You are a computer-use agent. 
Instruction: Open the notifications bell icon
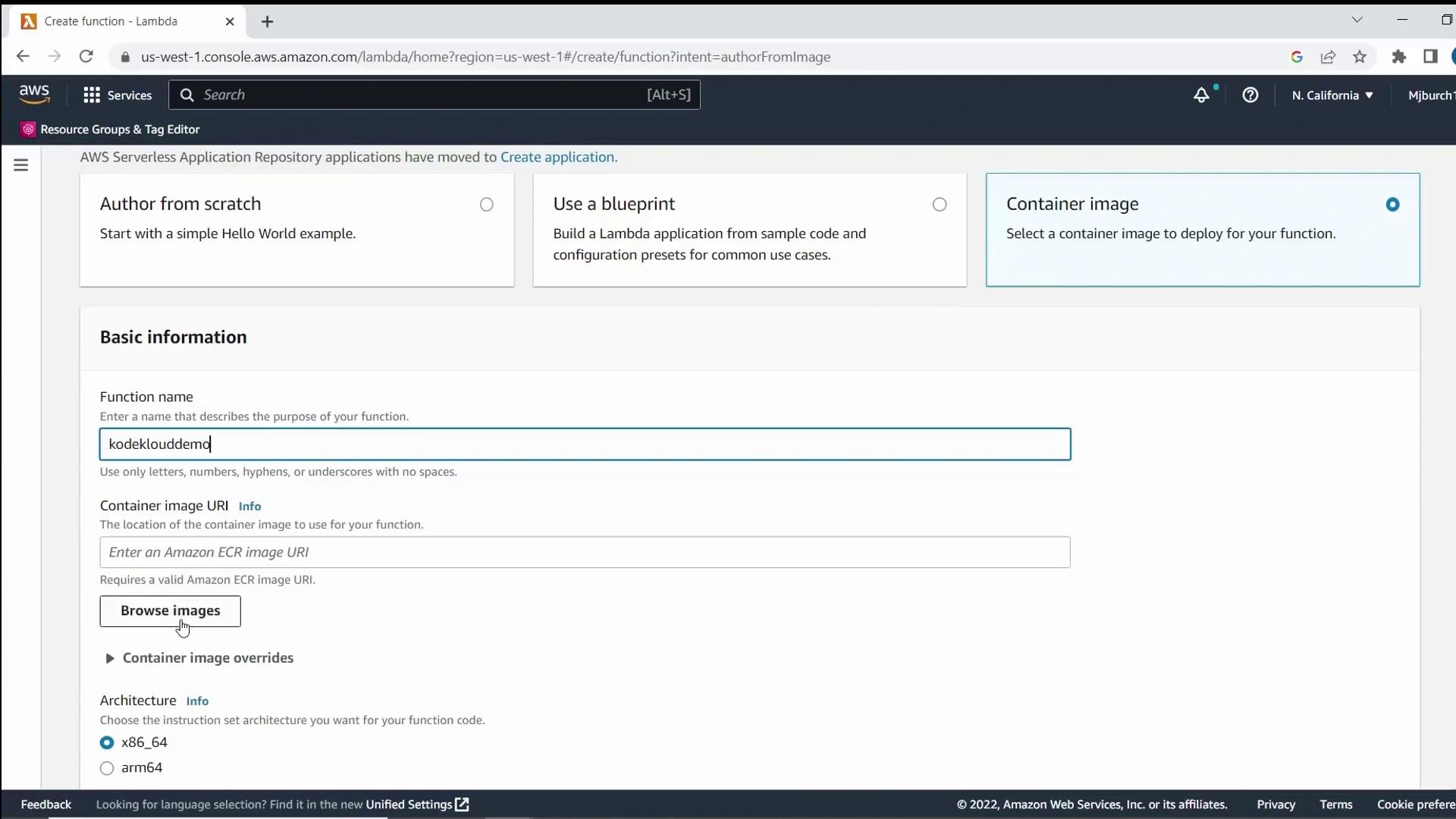click(x=1201, y=95)
